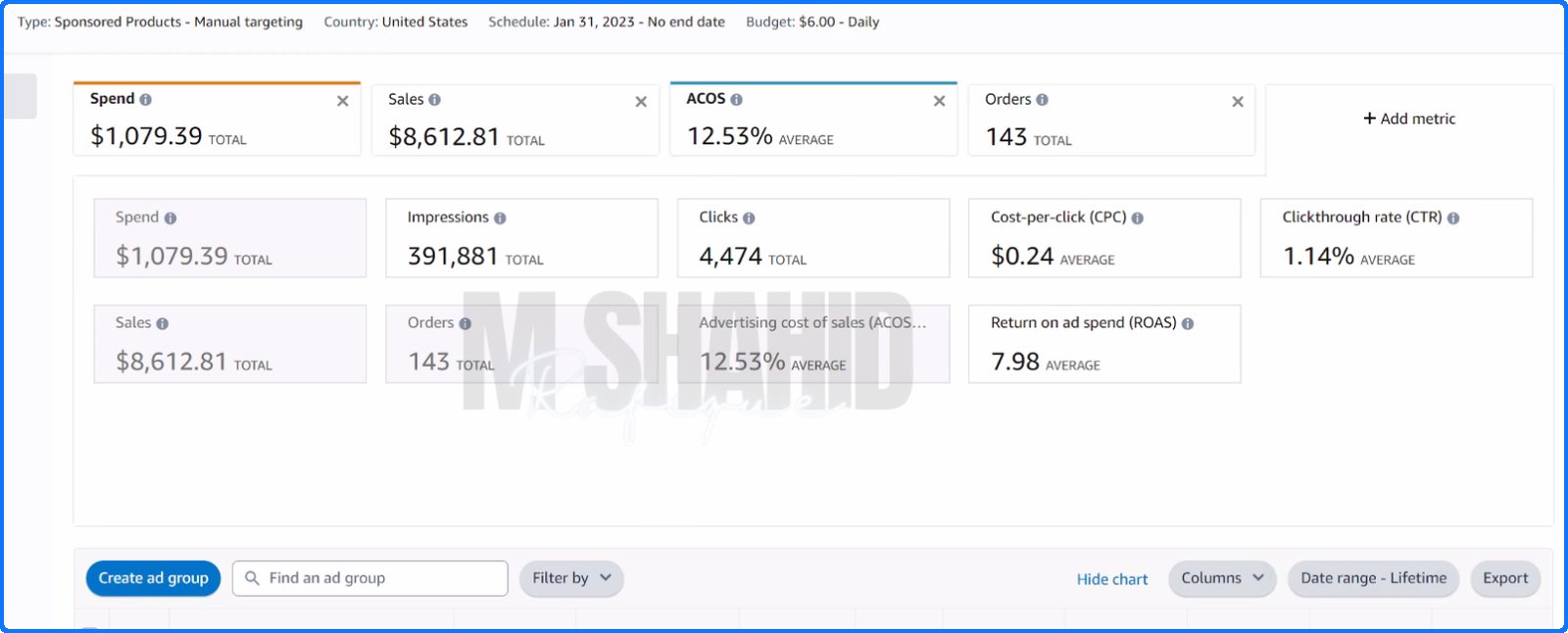Click info icon in greyed Spend tile
Viewport: 1568px width, 633px height.
click(x=171, y=219)
